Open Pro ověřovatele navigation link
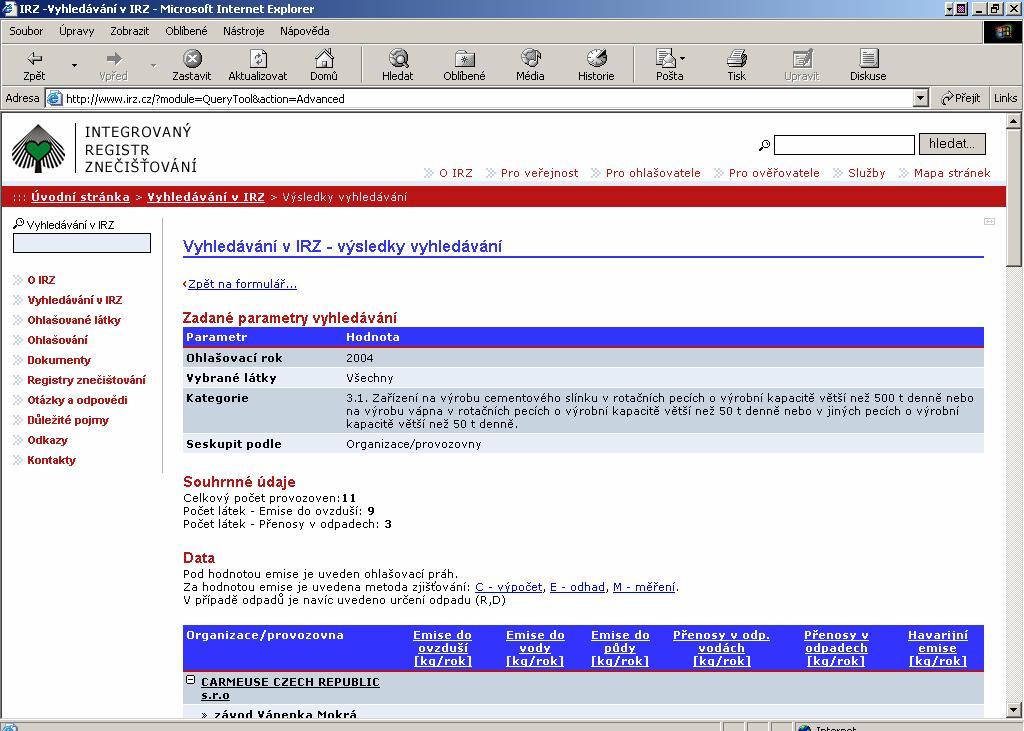The image size is (1024, 731). 774,173
